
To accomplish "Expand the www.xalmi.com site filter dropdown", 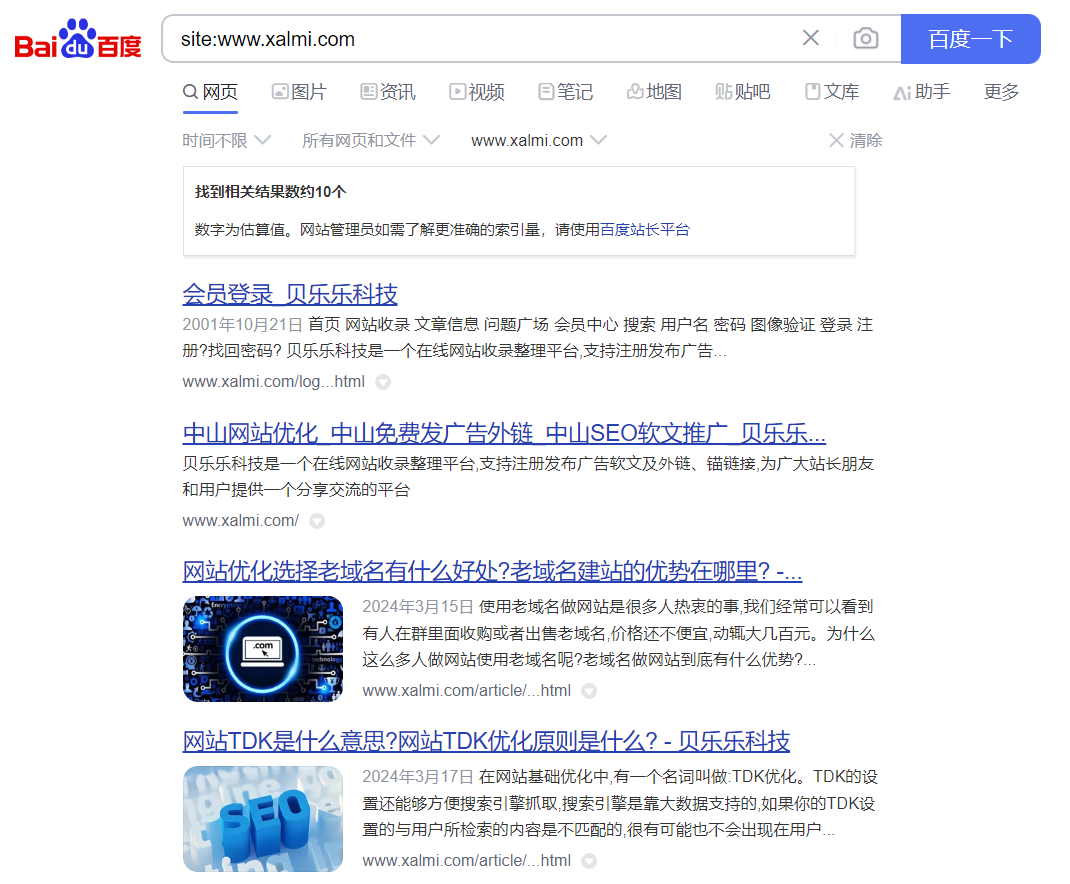I will pyautogui.click(x=538, y=141).
